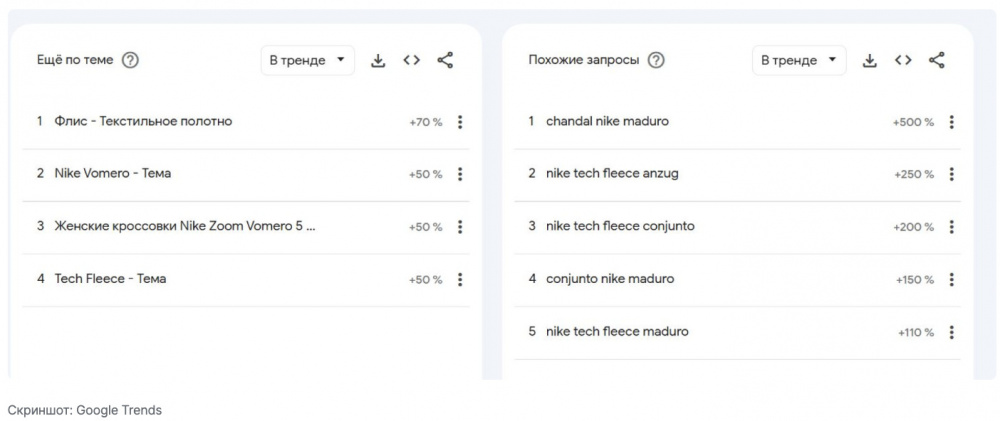Expand "В тренде" dropdown in right panel
This screenshot has height=421, width=1000.
799,60
